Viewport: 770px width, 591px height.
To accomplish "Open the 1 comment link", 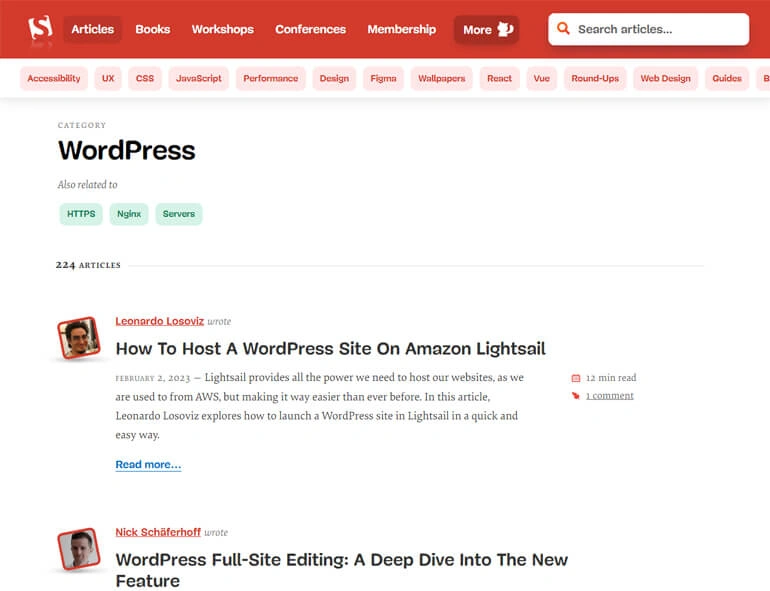I will click(x=609, y=396).
